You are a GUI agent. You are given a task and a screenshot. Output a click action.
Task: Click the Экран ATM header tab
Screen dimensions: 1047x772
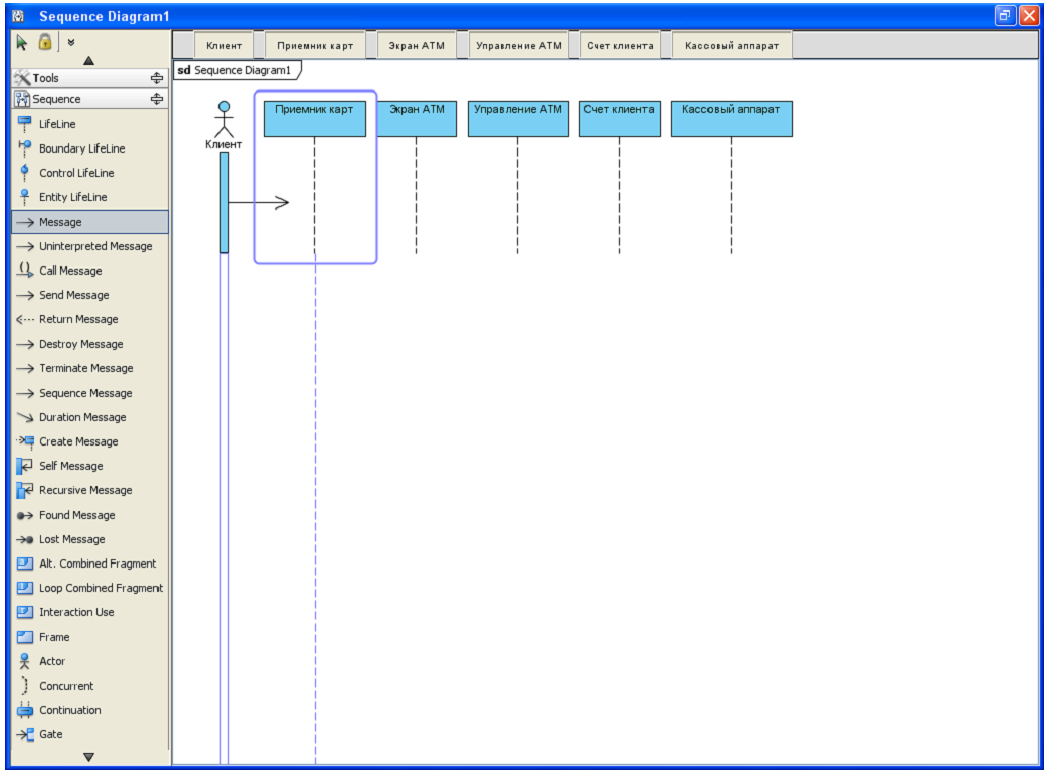pyautogui.click(x=417, y=45)
